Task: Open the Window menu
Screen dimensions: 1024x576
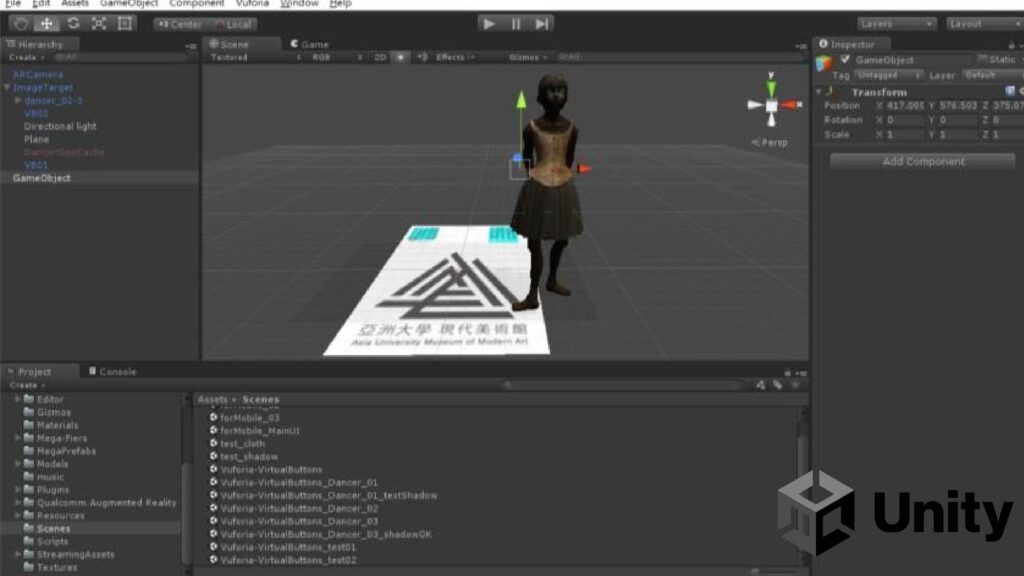Action: [299, 4]
